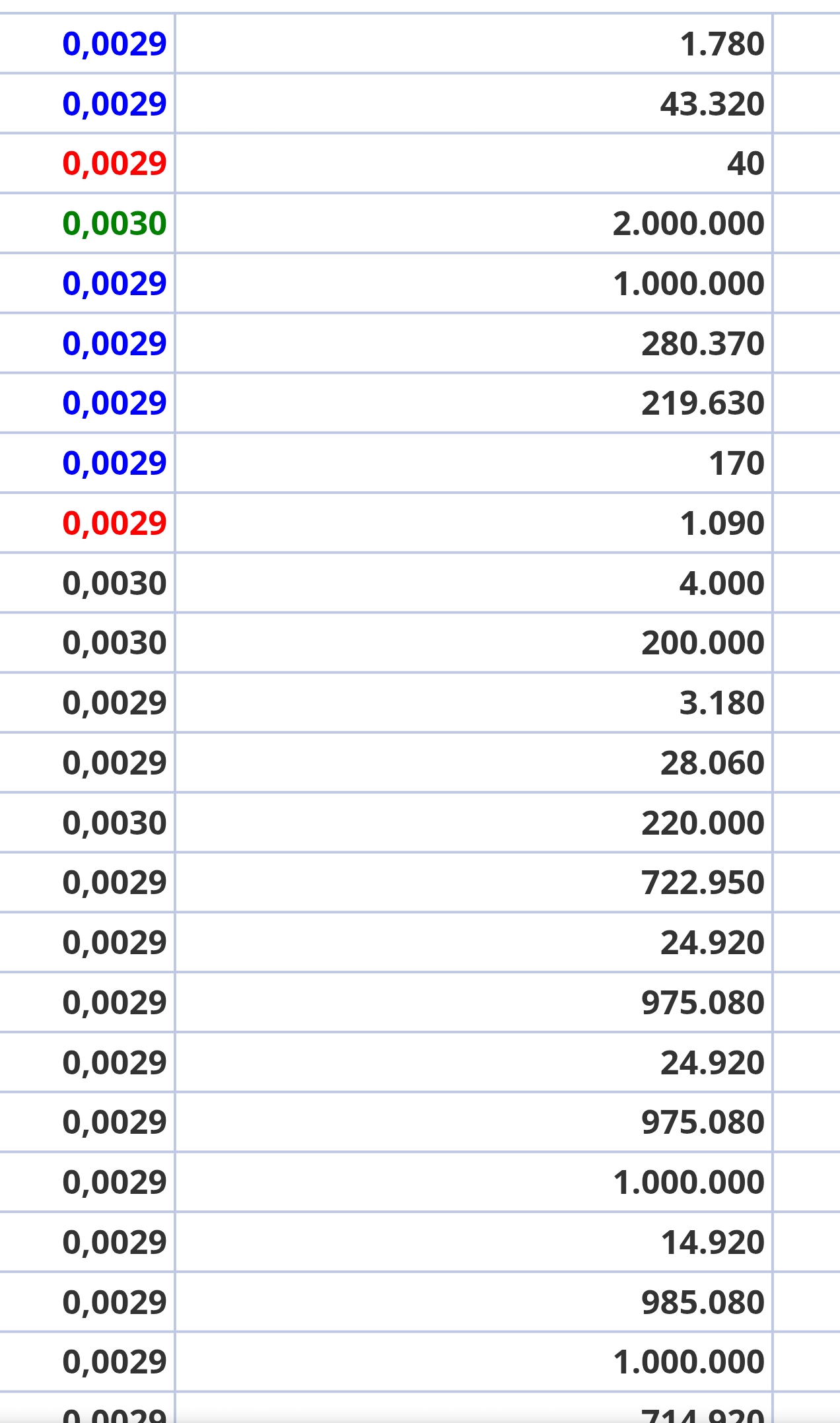Select the volume cell 280.370
Screen dimensions: 840x1423
(703, 343)
